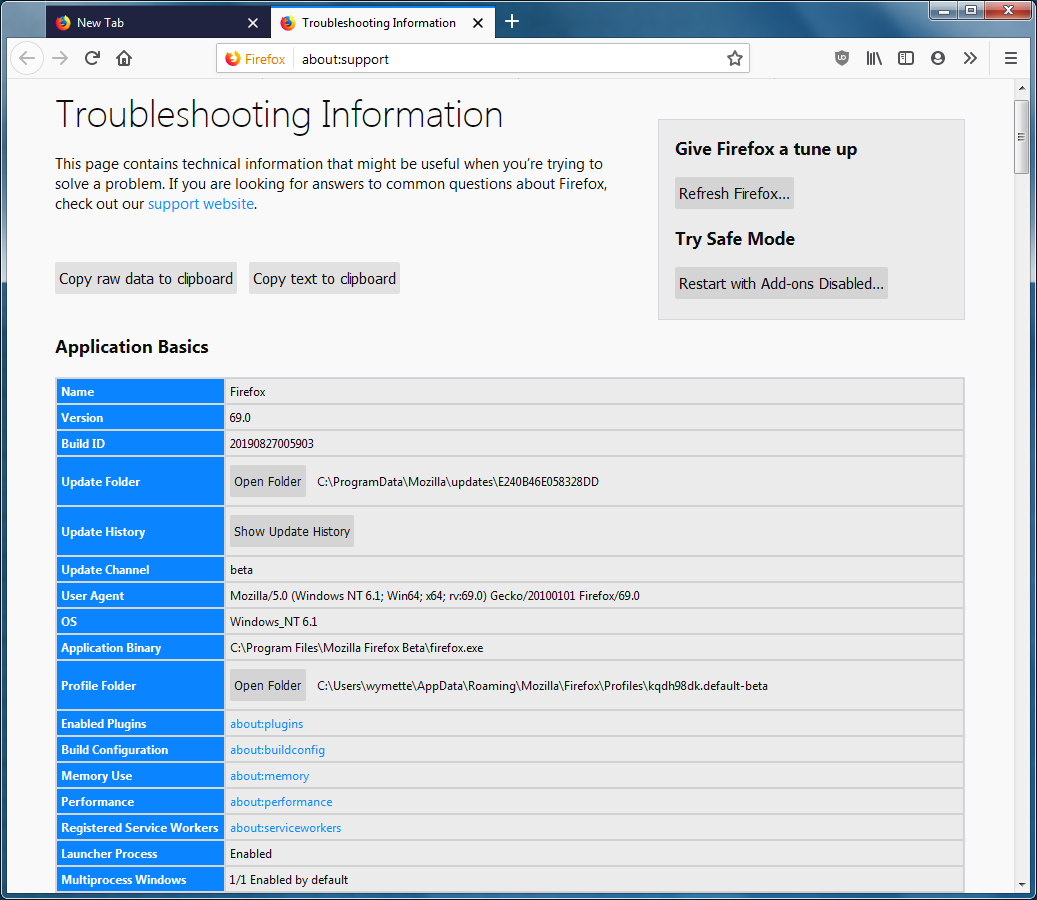This screenshot has width=1037, height=900.
Task: Click the Try Safe Mode heading
Action: click(x=735, y=239)
